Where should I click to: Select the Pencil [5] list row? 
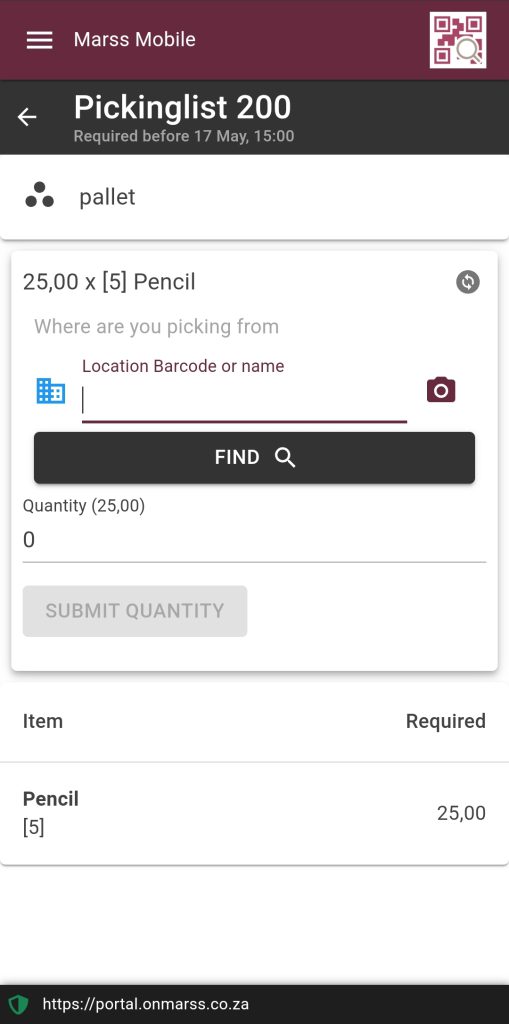point(254,813)
